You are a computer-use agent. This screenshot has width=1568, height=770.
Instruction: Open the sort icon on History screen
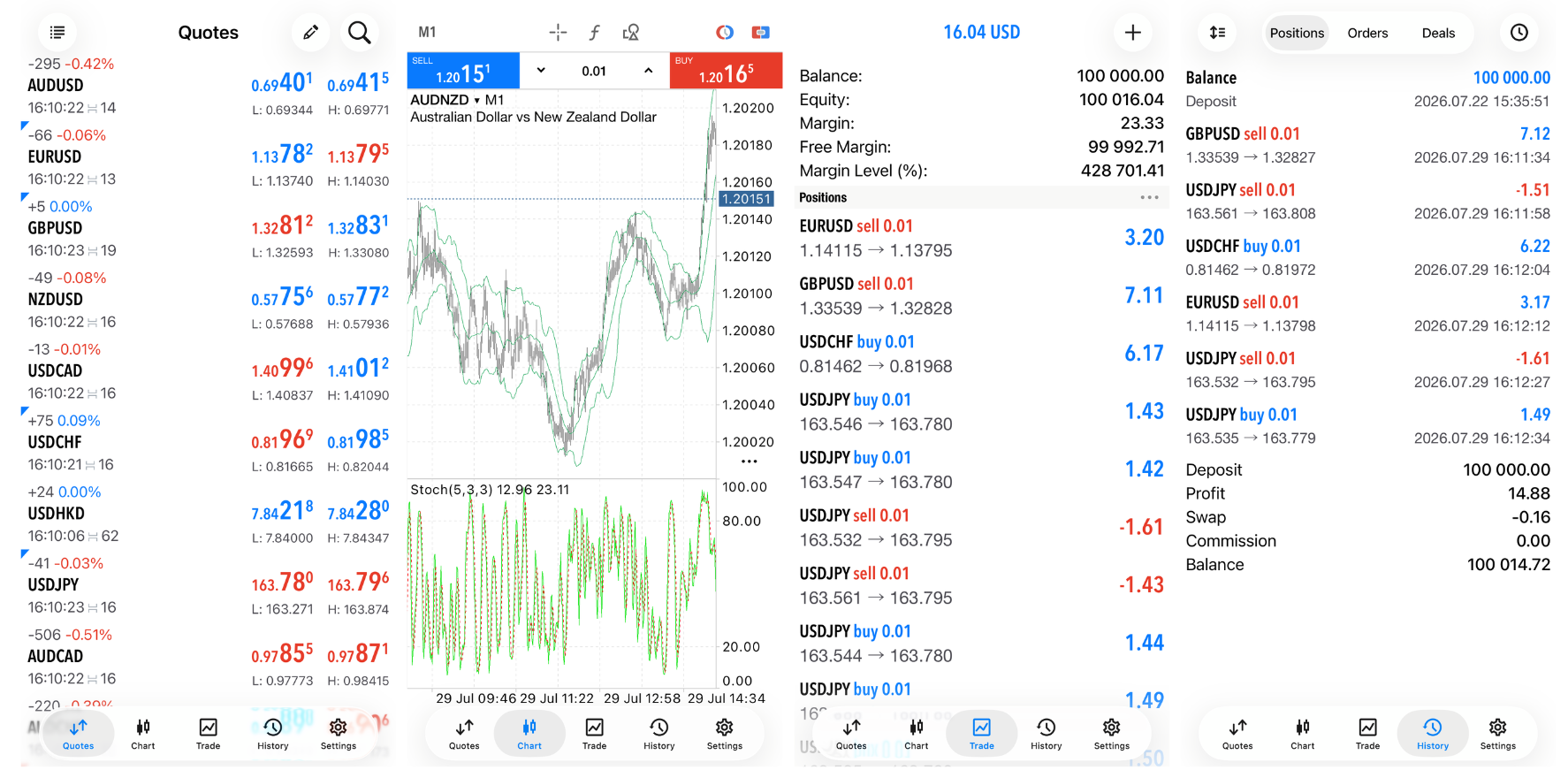(x=1217, y=33)
